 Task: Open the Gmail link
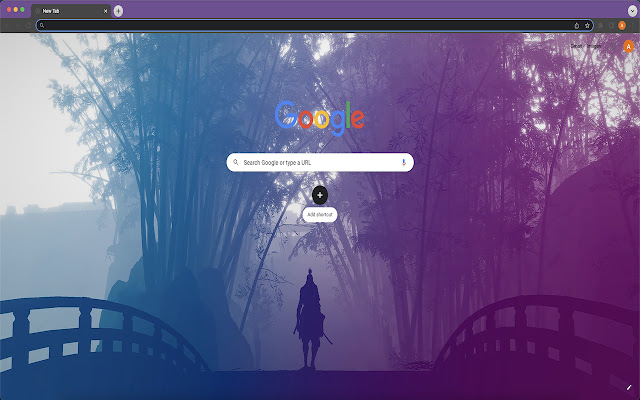576,46
